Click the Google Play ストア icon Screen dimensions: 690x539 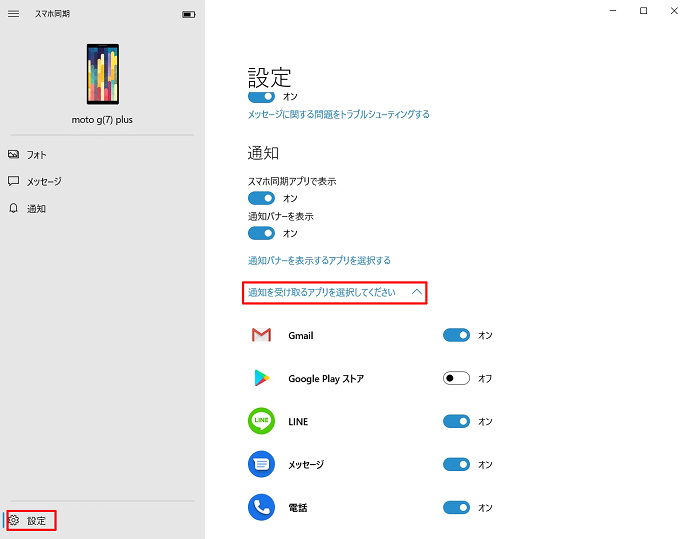click(261, 378)
